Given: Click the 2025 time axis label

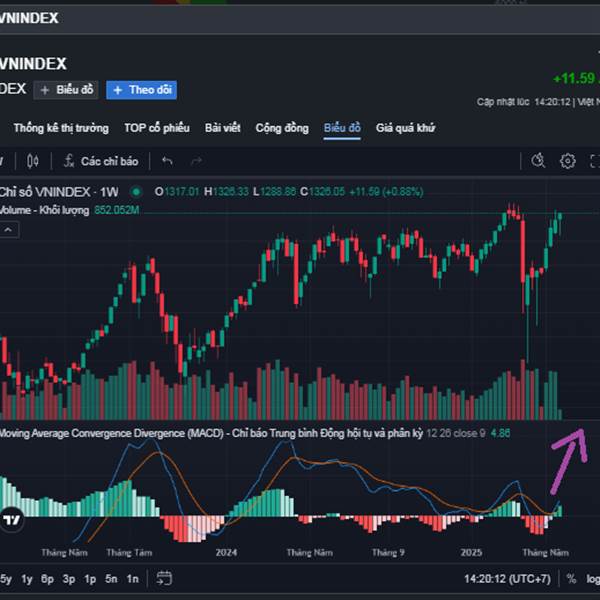Looking at the screenshot, I should pos(471,552).
